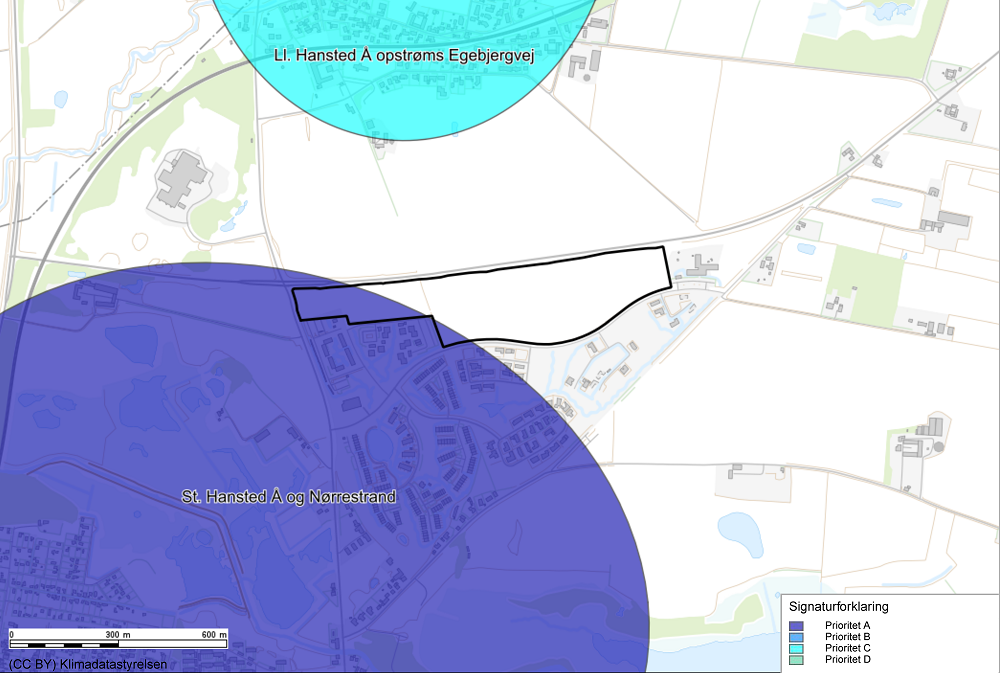The height and width of the screenshot is (673, 1000).
Task: Click the 'St. Hansted Å og Nørrestrand' label
Action: (288, 496)
